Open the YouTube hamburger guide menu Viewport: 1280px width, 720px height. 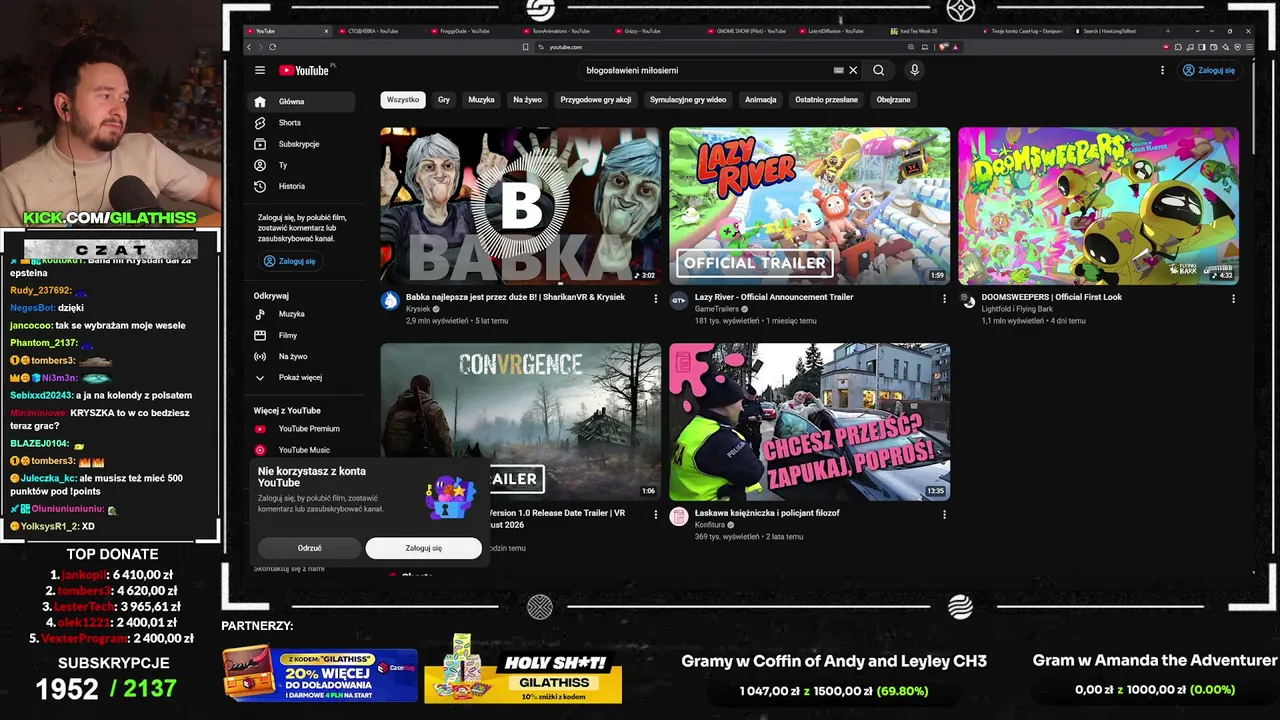260,70
